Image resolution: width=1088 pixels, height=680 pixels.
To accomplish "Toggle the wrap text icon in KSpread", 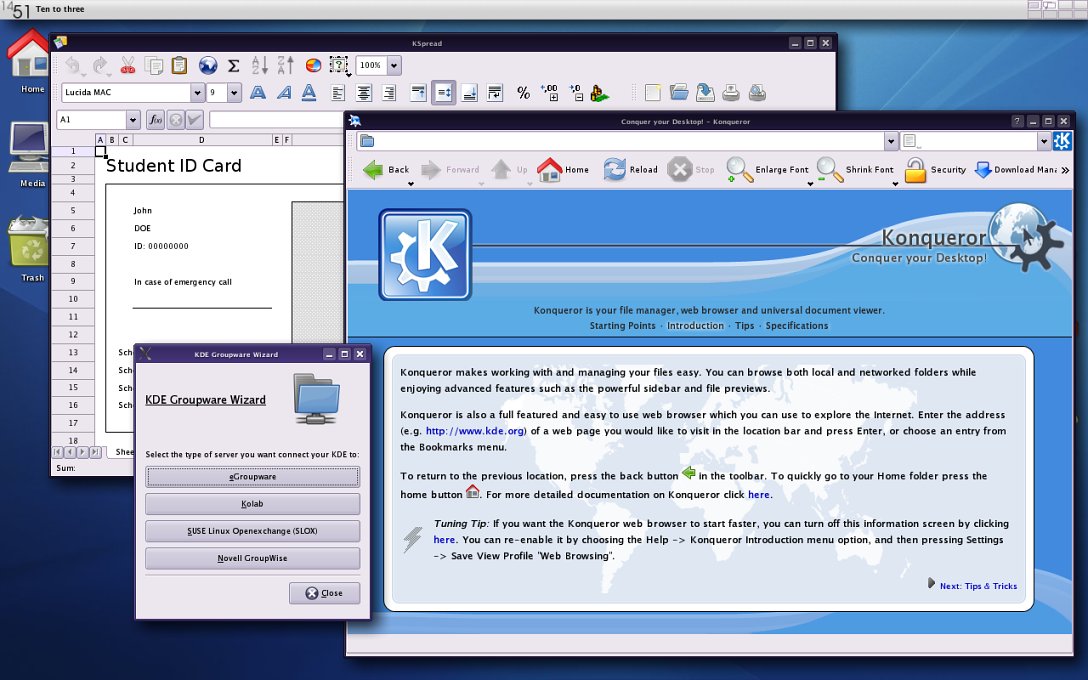I will click(495, 92).
